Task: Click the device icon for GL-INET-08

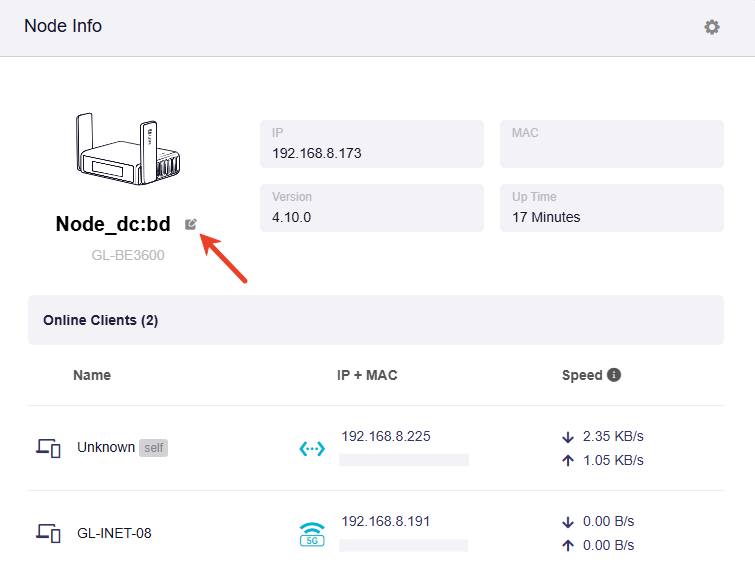Action: tap(48, 533)
